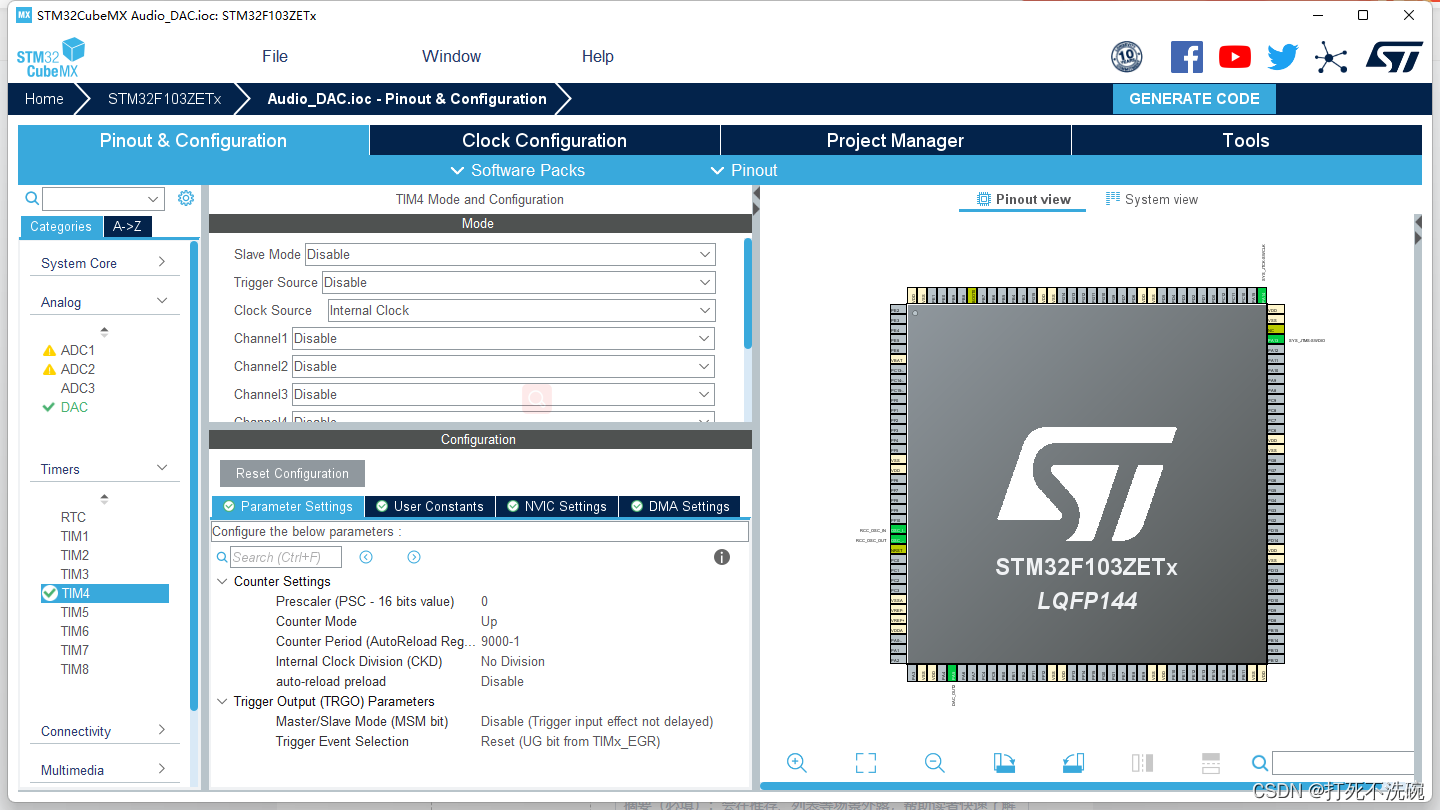
Task: Click the ADC2 warning icon
Action: click(49, 369)
